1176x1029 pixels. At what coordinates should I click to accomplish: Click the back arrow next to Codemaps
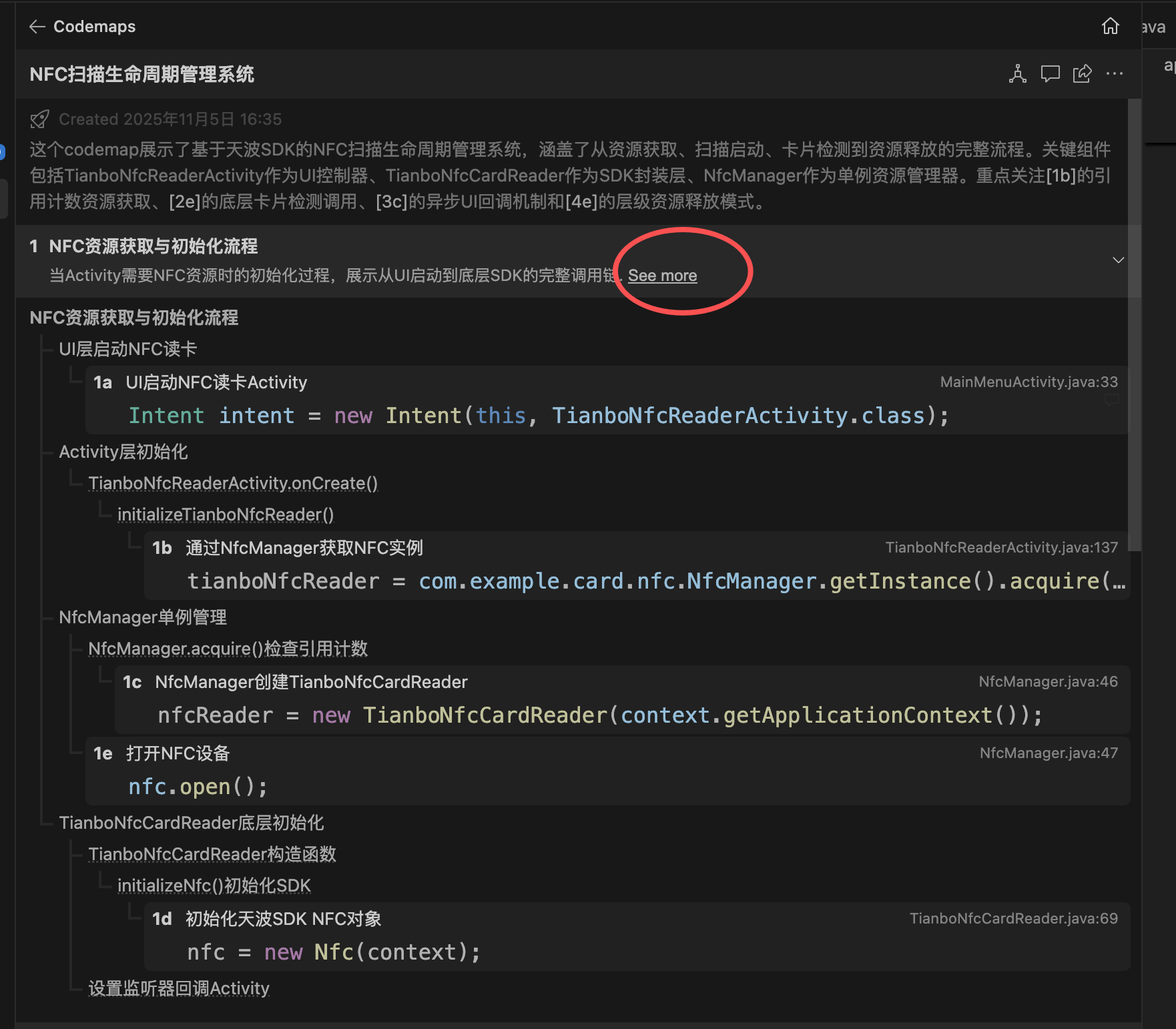[x=37, y=27]
